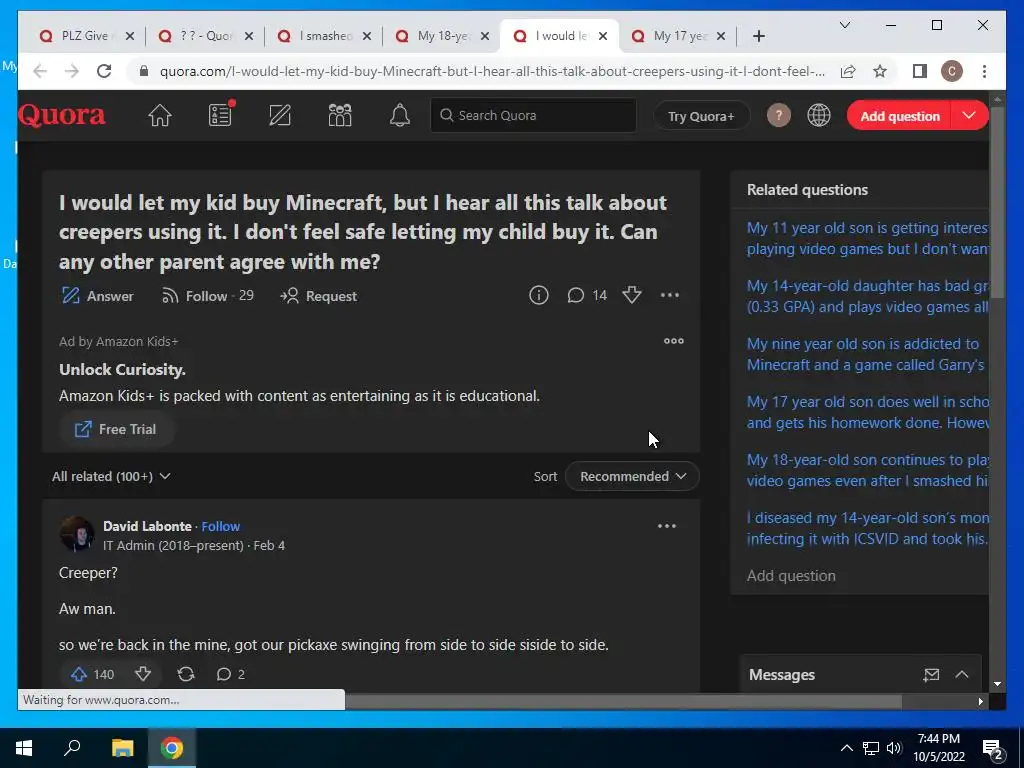Viewport: 1024px width, 768px height.
Task: Switch to the ? ? - Quora tab
Action: (x=205, y=36)
